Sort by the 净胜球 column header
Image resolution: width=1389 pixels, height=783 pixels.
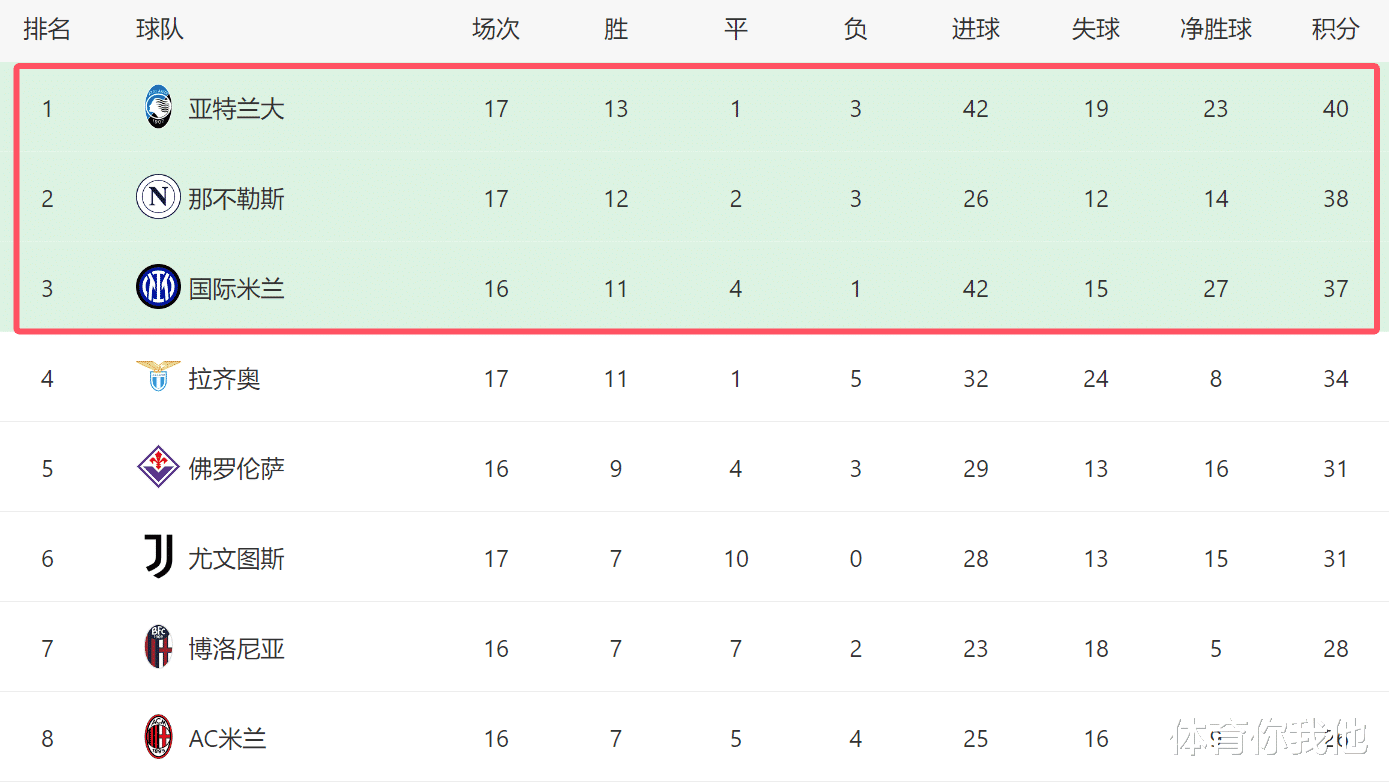coord(1216,29)
